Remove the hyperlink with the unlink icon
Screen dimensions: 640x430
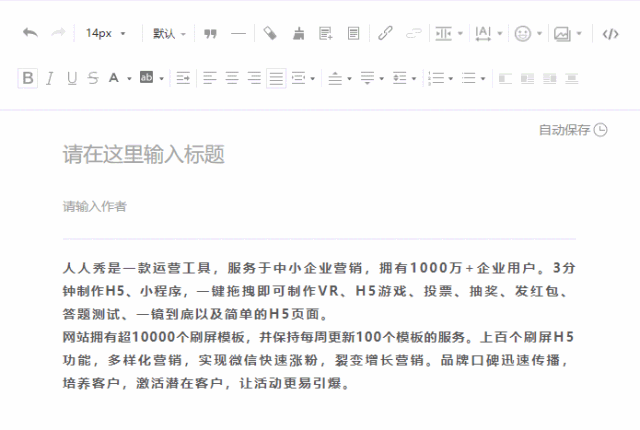point(413,33)
